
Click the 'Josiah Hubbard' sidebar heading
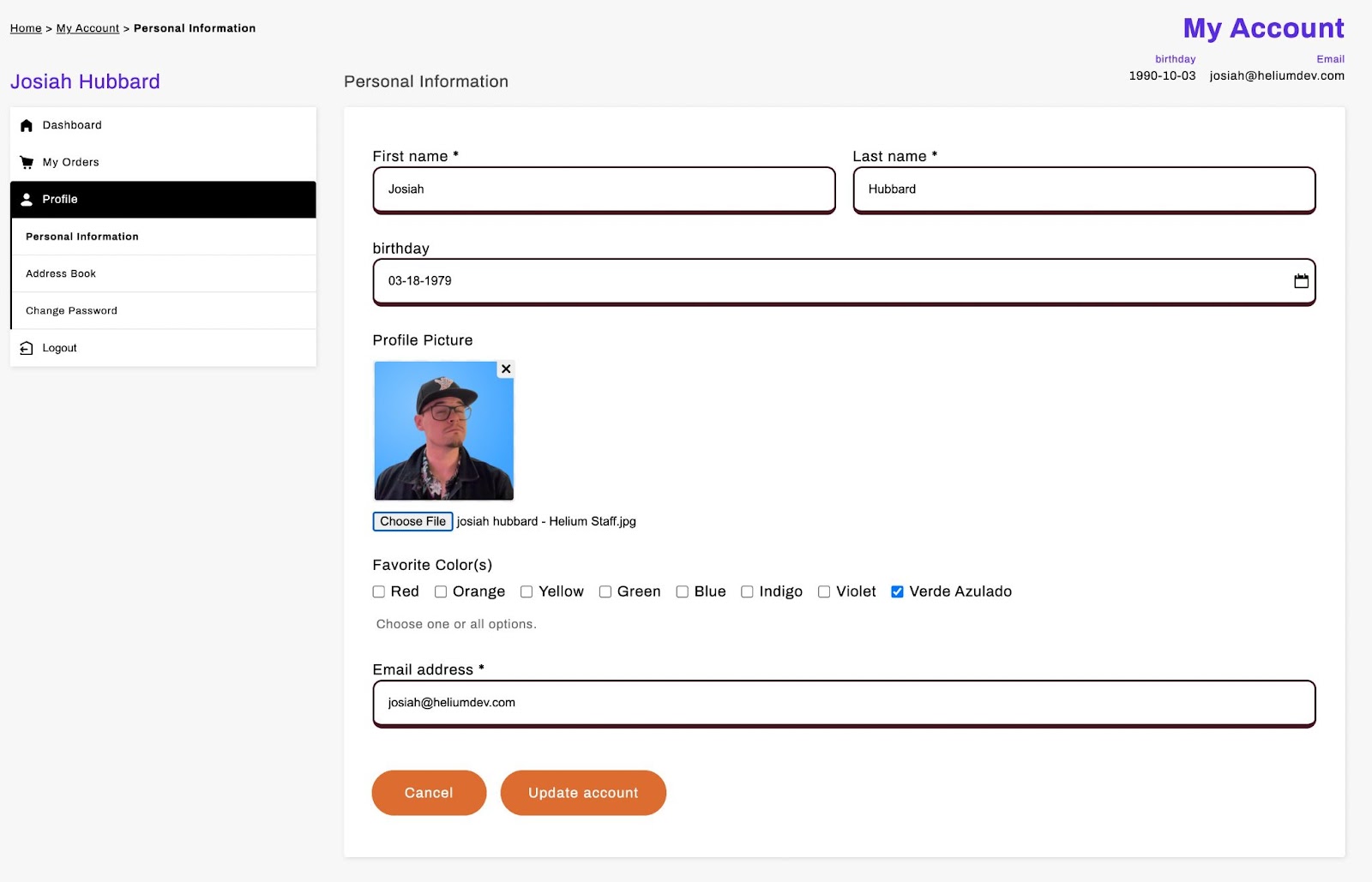[x=85, y=81]
